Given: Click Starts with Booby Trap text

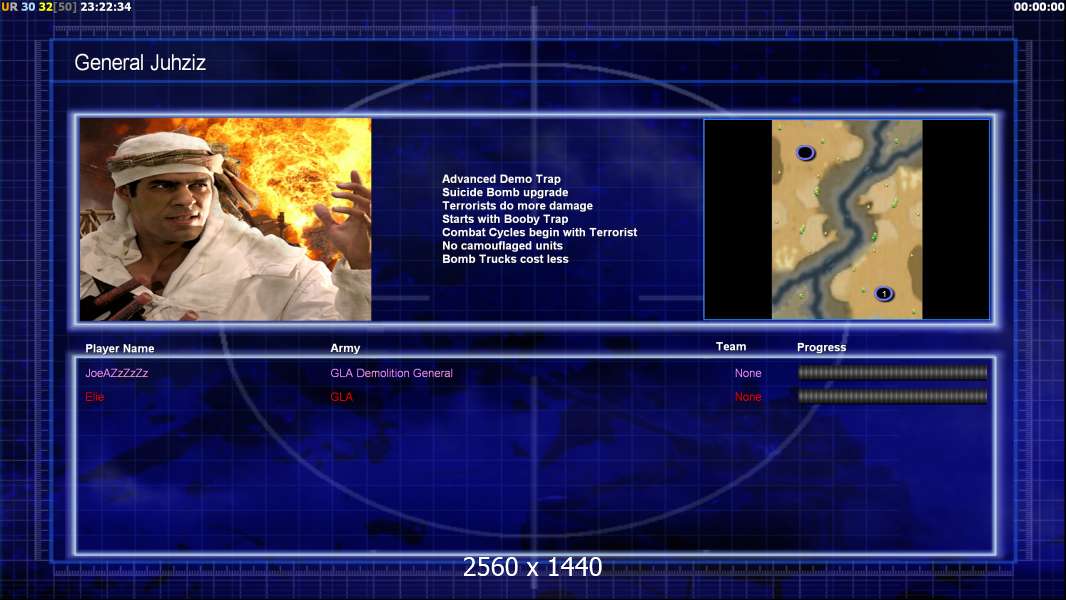Looking at the screenshot, I should coord(505,219).
